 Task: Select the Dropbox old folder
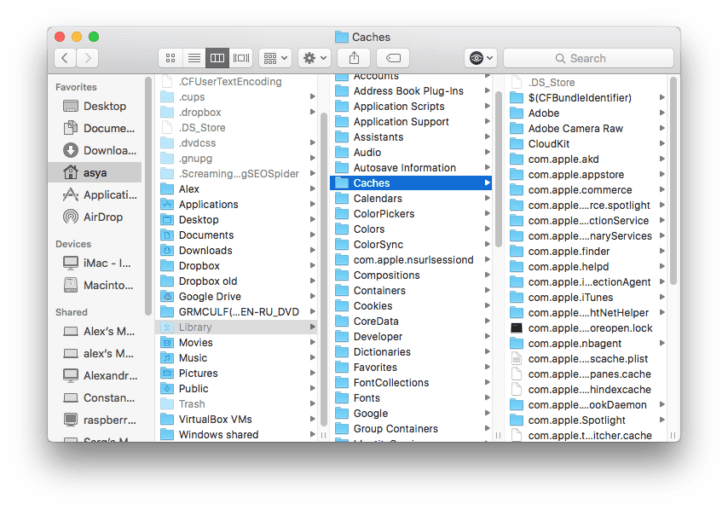(x=237, y=281)
